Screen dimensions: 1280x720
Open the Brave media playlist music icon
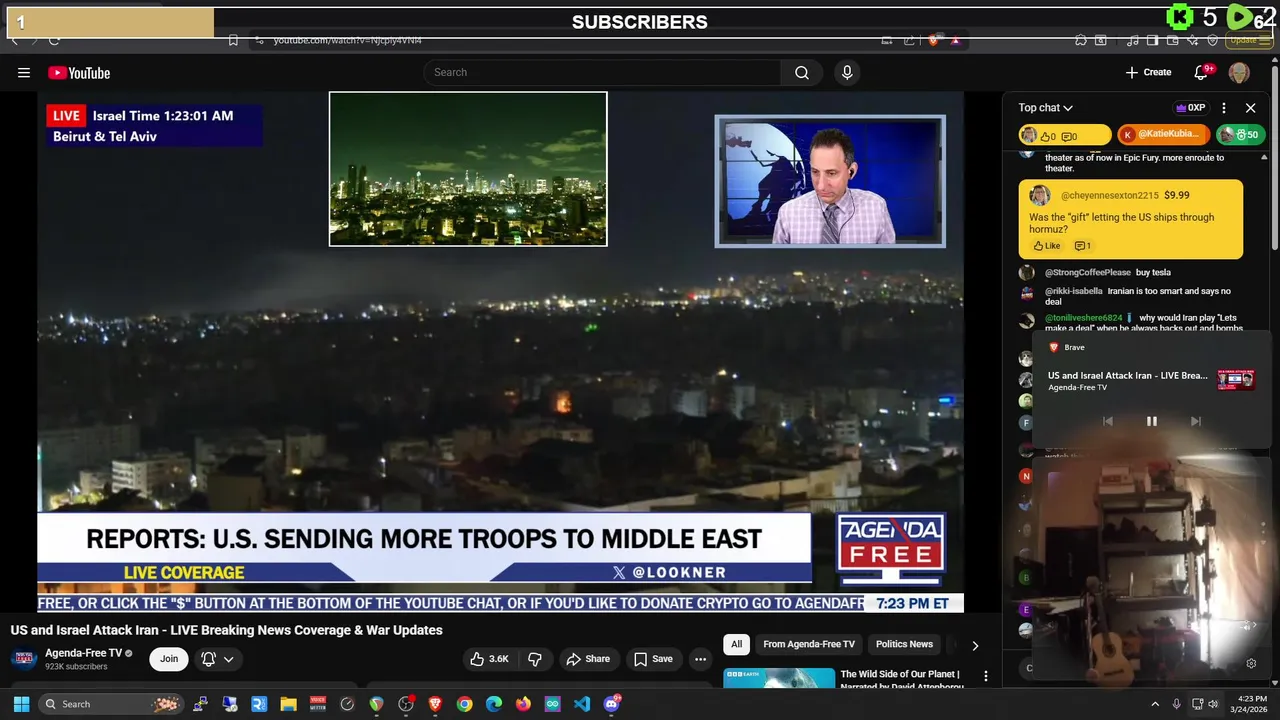click(1133, 40)
